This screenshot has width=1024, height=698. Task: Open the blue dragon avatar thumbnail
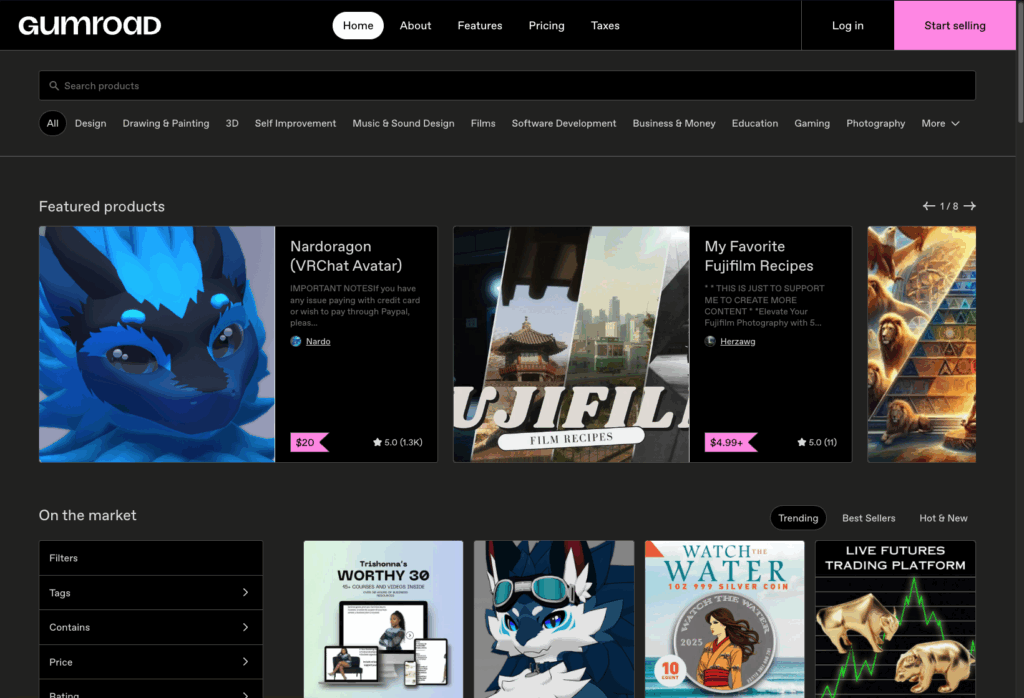pos(157,344)
